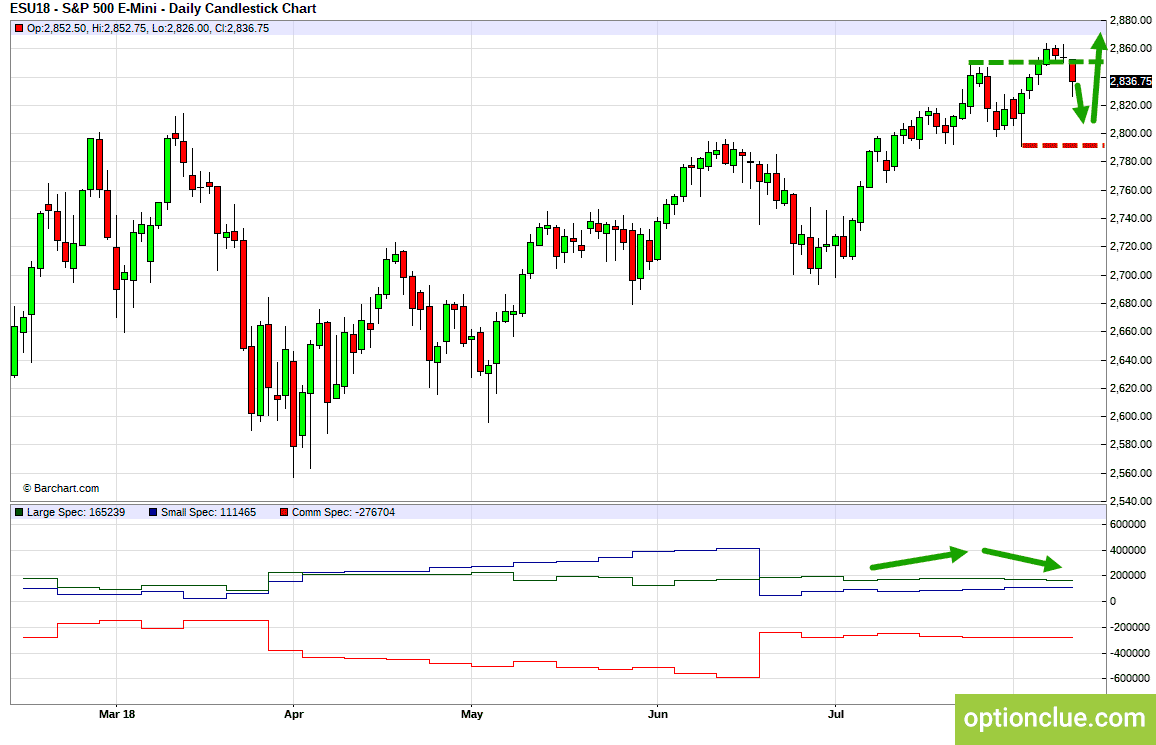Viewport: 1156px width, 745px height.
Task: Click the Apr date label
Action: [x=293, y=714]
